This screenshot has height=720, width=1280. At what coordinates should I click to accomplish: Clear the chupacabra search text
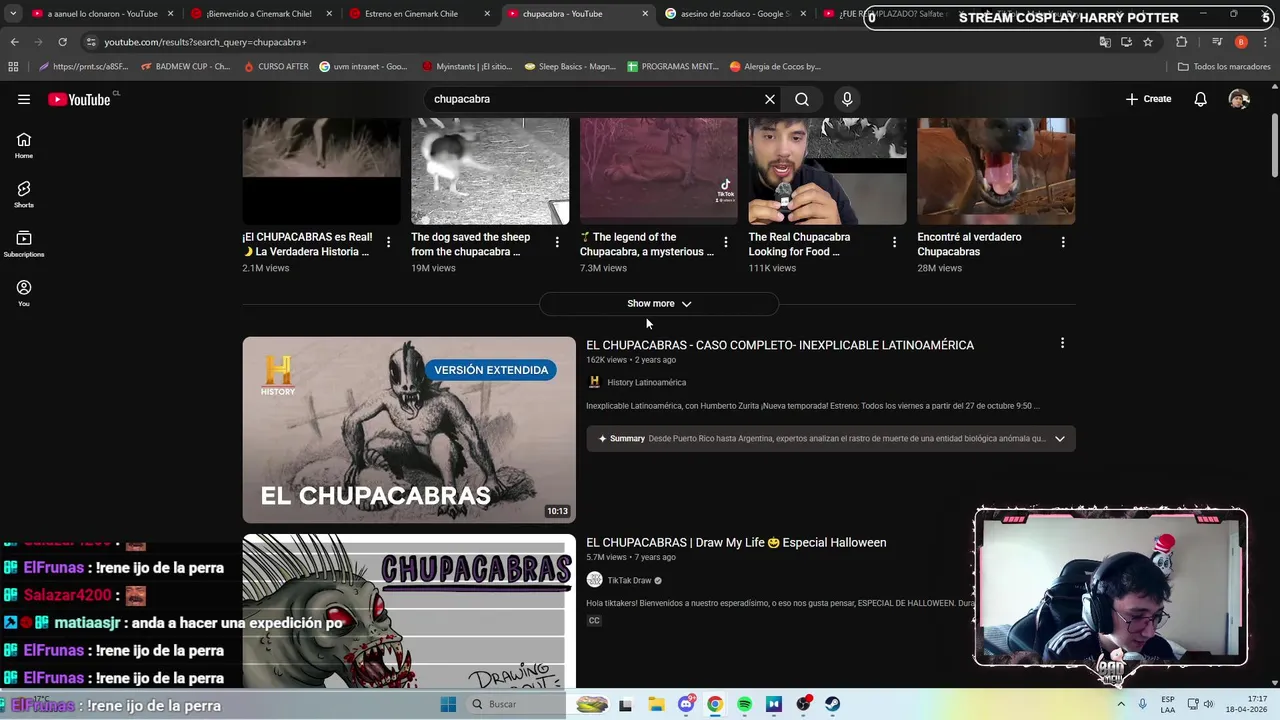tap(770, 99)
